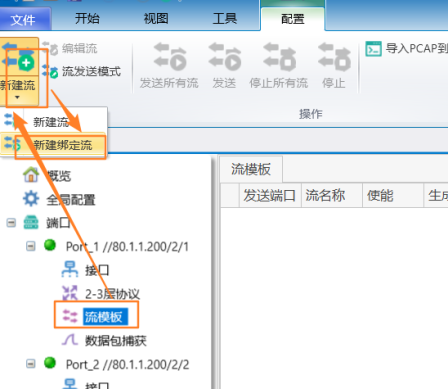Click the 新建流 ribbon icon
This screenshot has height=389, width=448.
coord(18,58)
